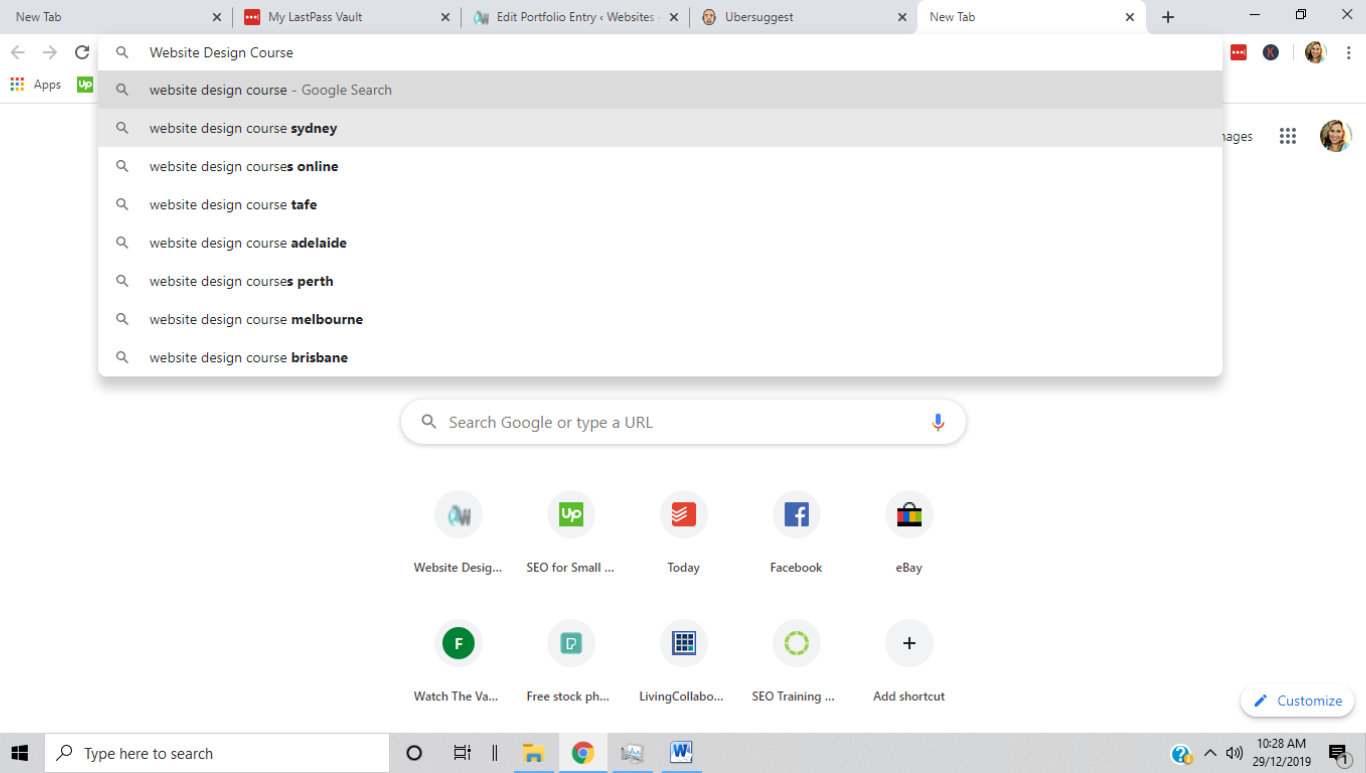This screenshot has height=773, width=1366.
Task: Open a new tab with plus button
Action: (1168, 17)
